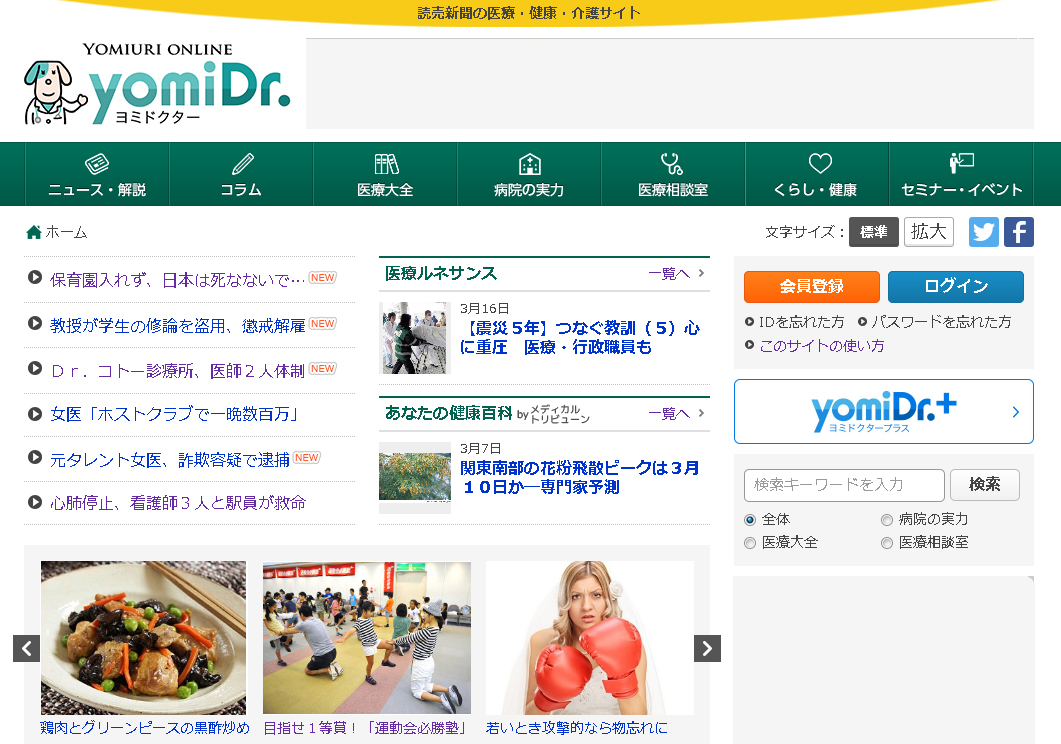Open the 病院の実力 menu label

coord(529,190)
